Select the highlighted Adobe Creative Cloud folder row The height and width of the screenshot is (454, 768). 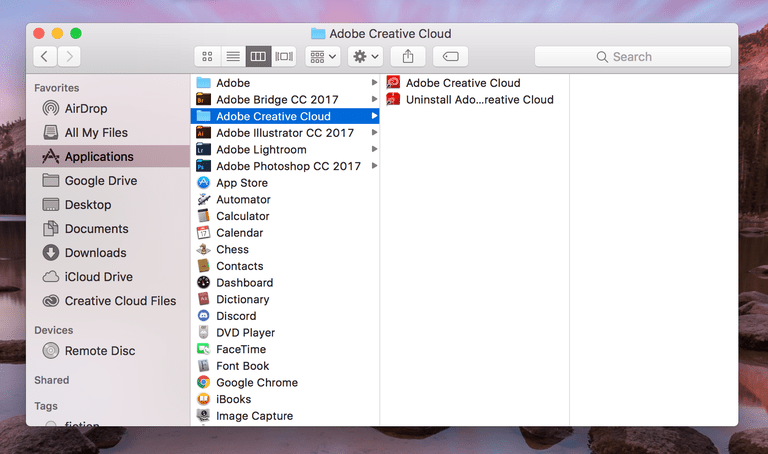(x=285, y=116)
